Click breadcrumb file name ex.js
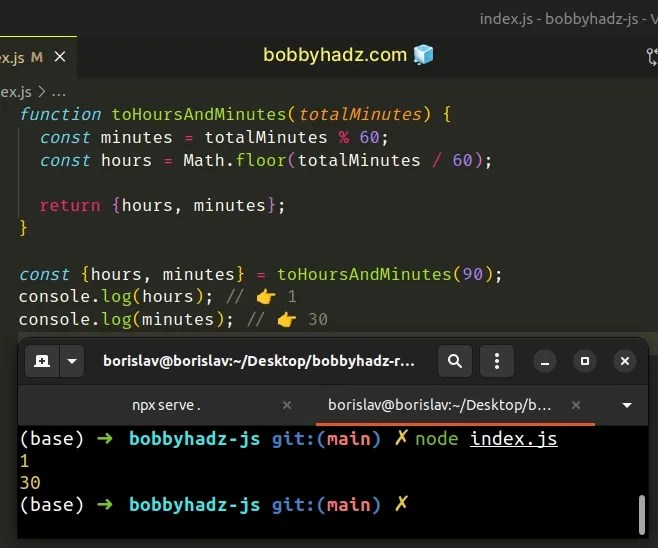 [x=16, y=92]
